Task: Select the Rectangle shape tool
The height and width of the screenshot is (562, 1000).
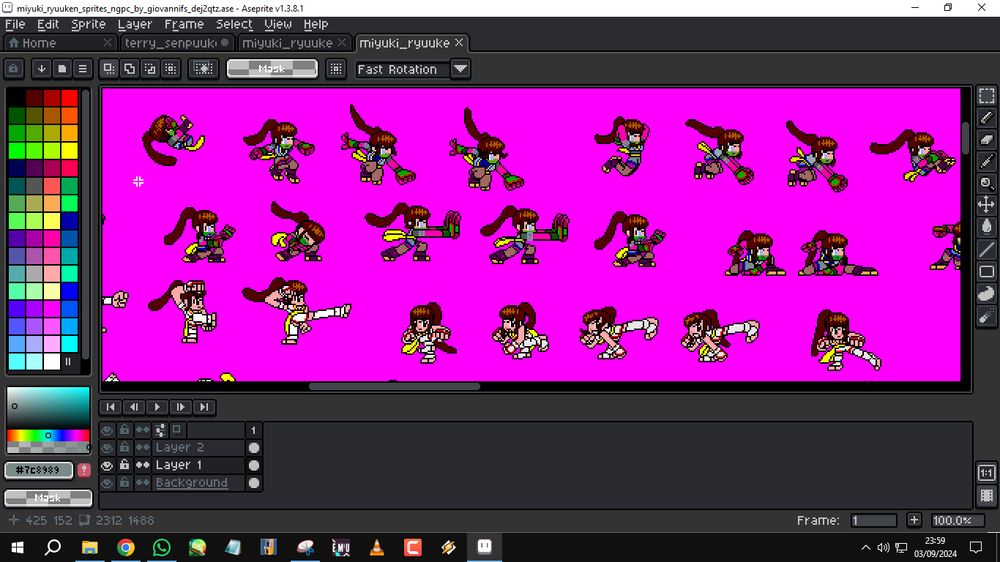Action: tap(986, 272)
